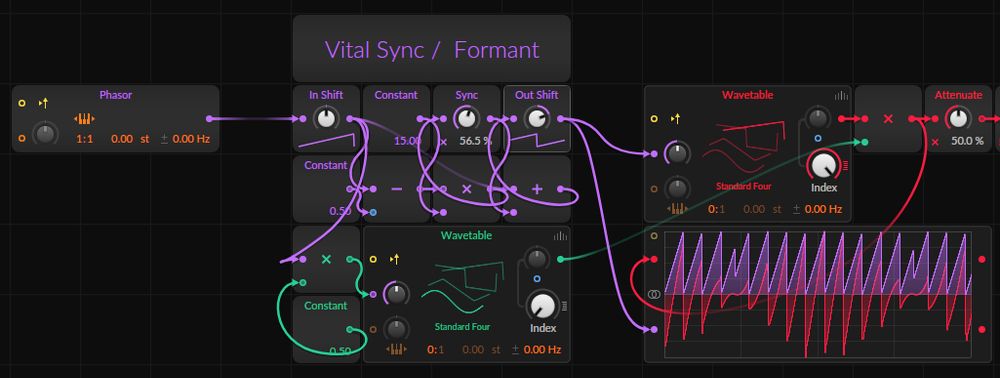Adjust green Wavetable phase modulation knob

395,294
